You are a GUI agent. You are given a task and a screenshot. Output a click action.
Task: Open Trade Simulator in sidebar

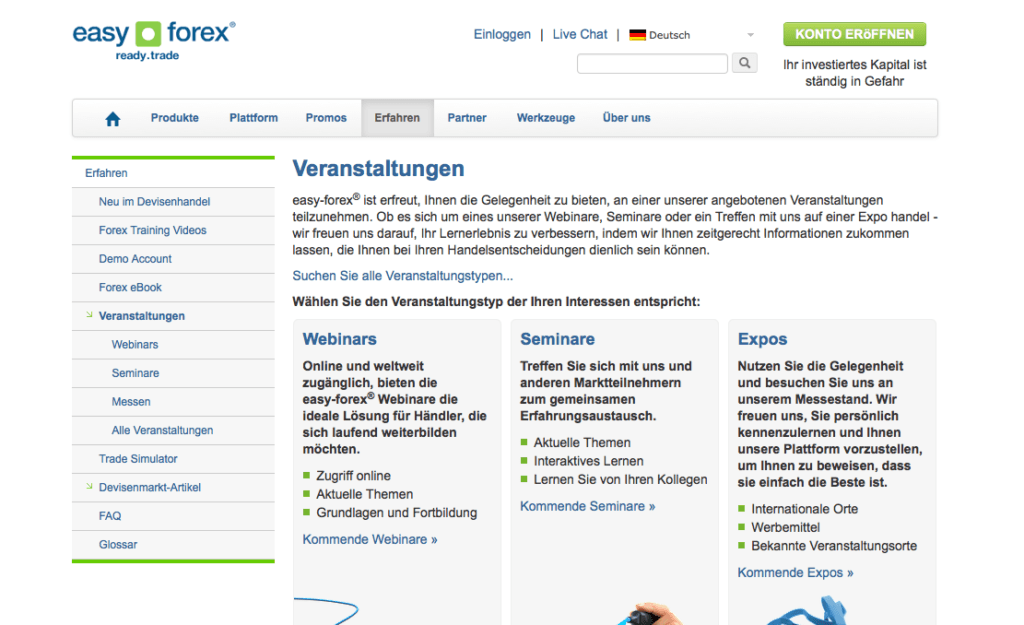coord(138,459)
